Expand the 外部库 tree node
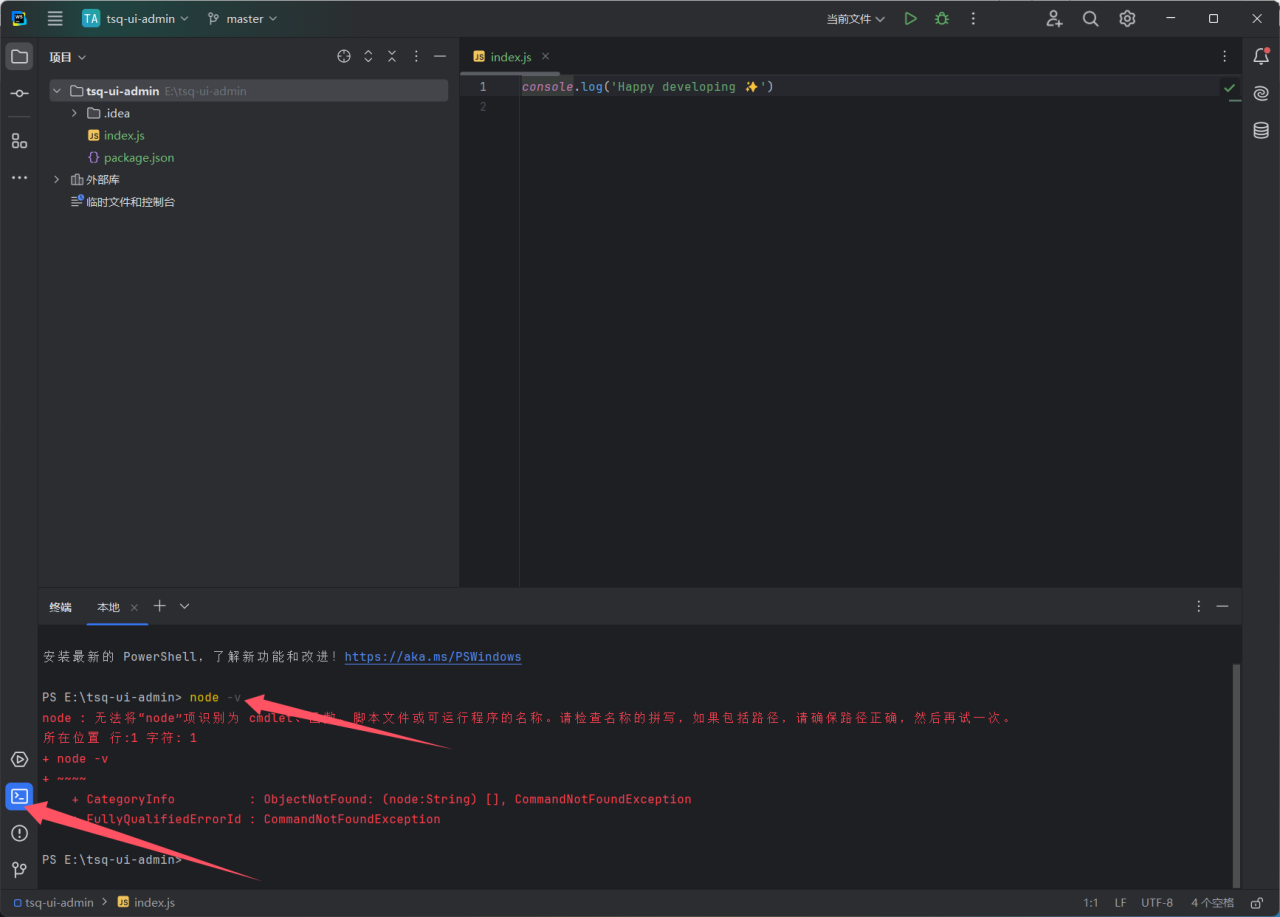The image size is (1280, 917). pyautogui.click(x=57, y=180)
